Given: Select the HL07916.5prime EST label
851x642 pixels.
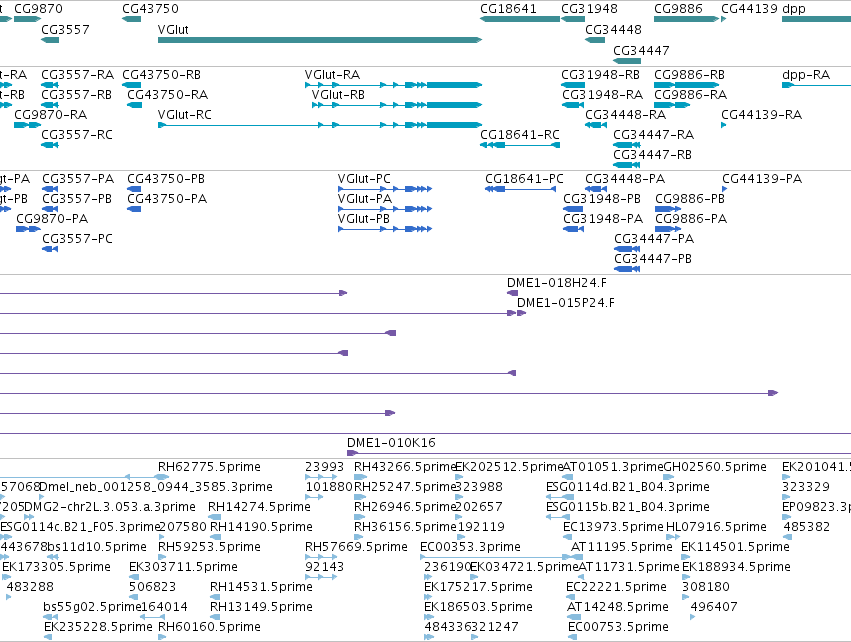Looking at the screenshot, I should pos(716,527).
